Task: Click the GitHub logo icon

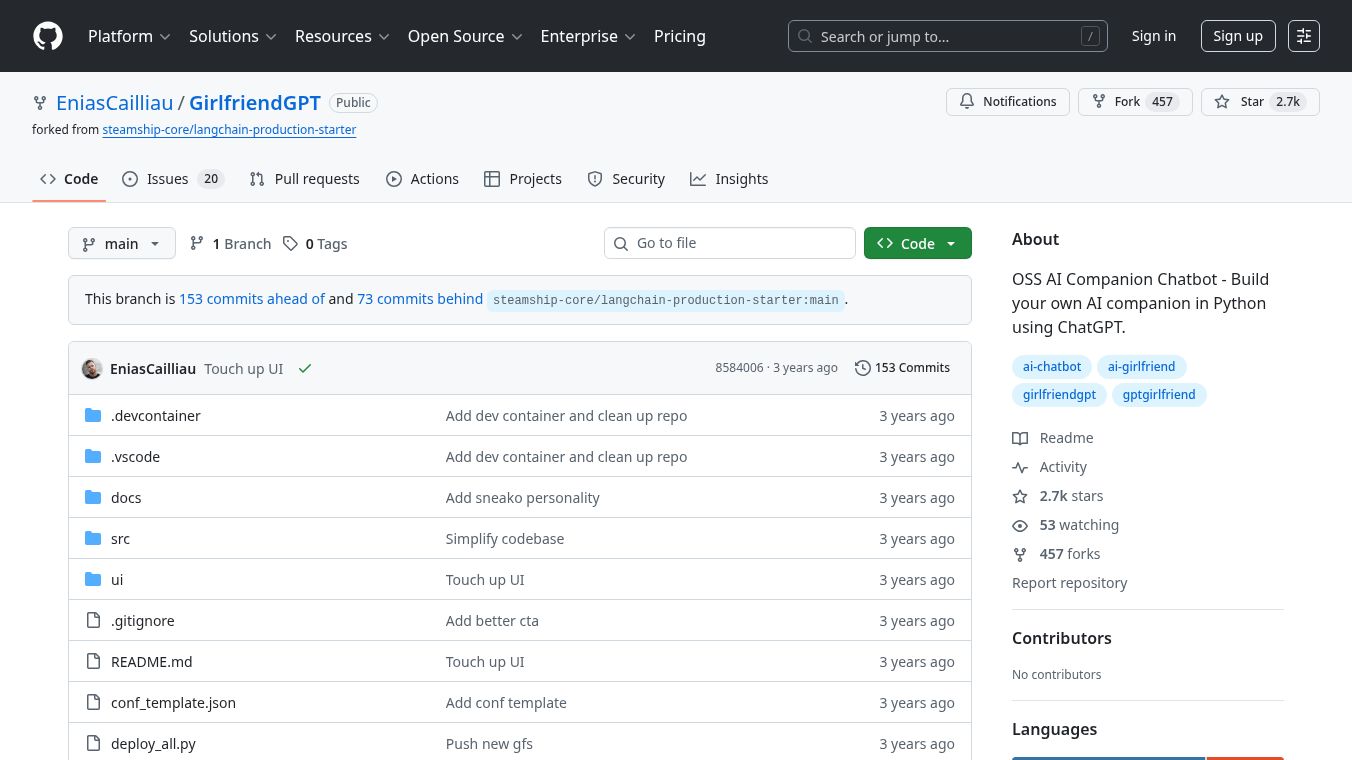Action: [x=48, y=36]
